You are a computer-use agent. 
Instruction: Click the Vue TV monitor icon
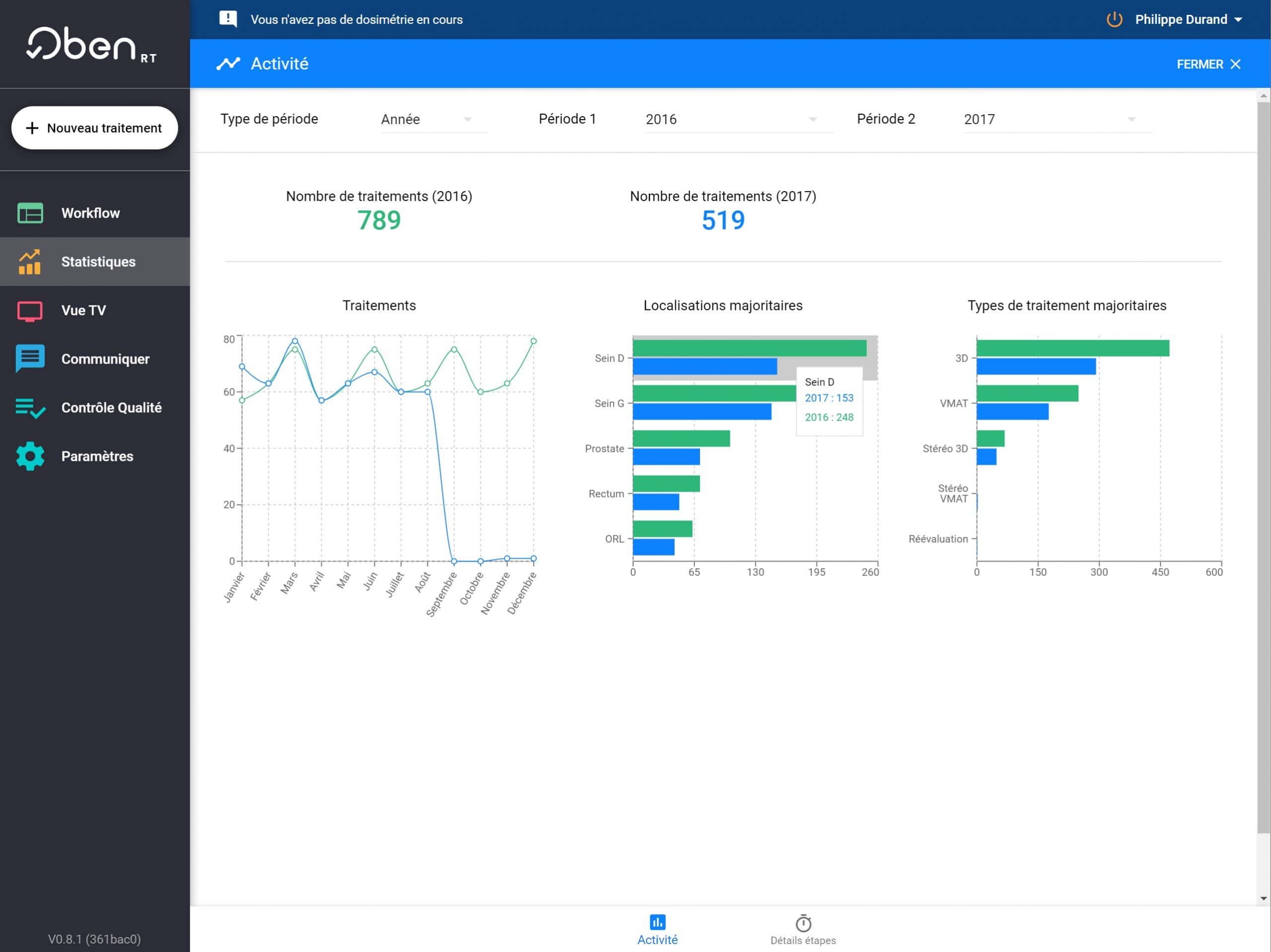coord(30,311)
